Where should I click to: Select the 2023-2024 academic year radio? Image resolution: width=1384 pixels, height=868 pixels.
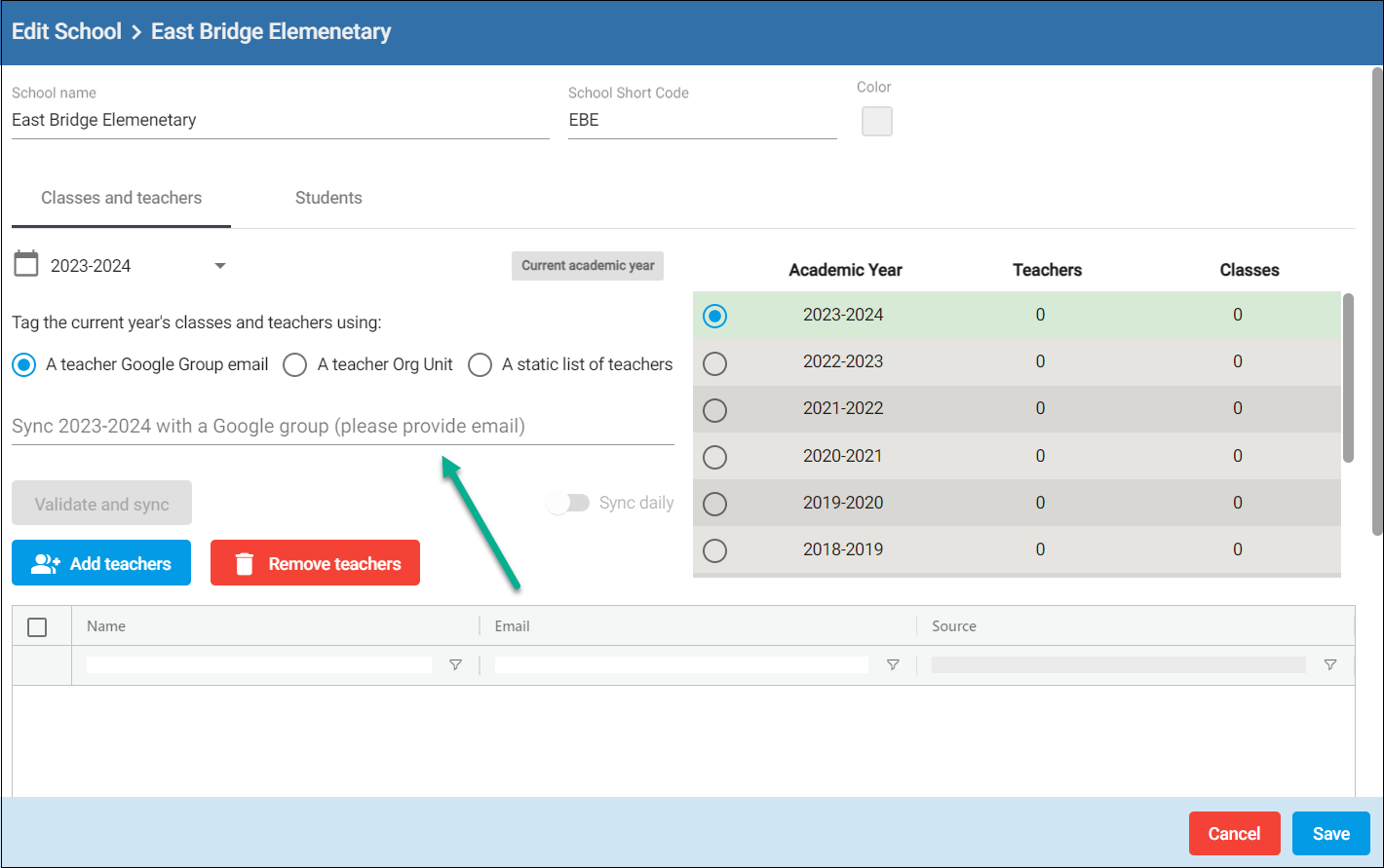click(715, 316)
